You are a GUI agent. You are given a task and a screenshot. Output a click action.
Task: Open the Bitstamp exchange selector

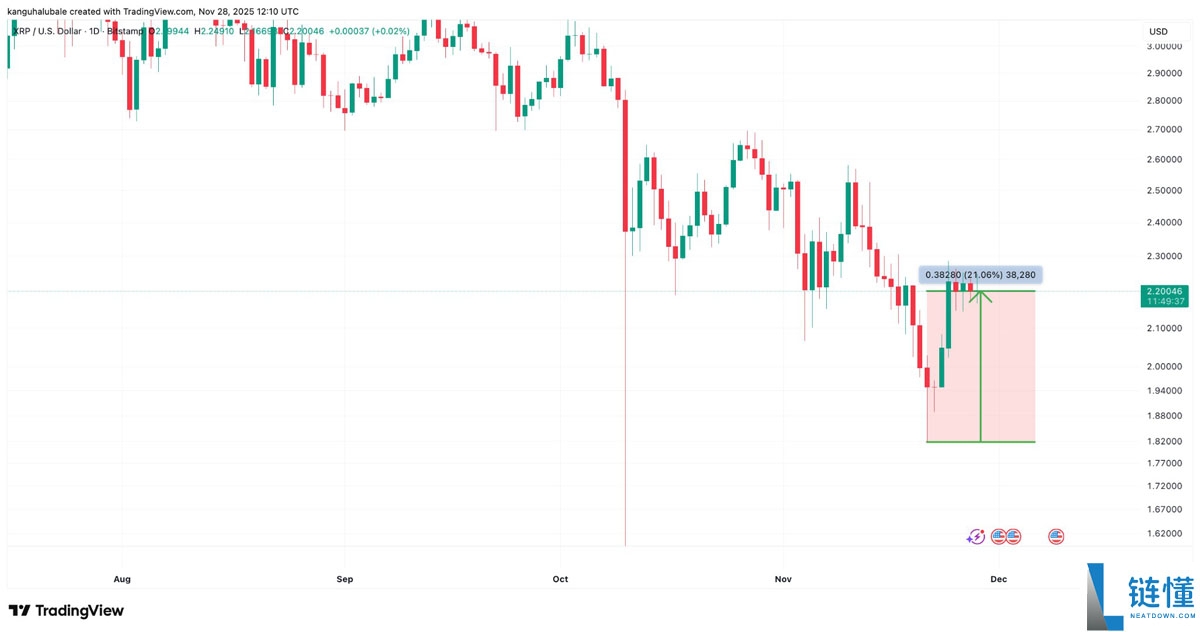coord(124,31)
